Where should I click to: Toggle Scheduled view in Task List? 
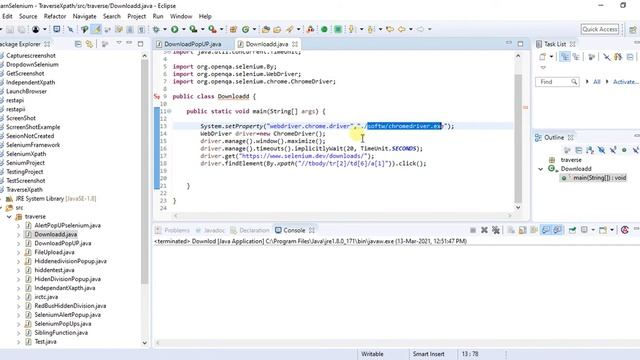(576, 57)
